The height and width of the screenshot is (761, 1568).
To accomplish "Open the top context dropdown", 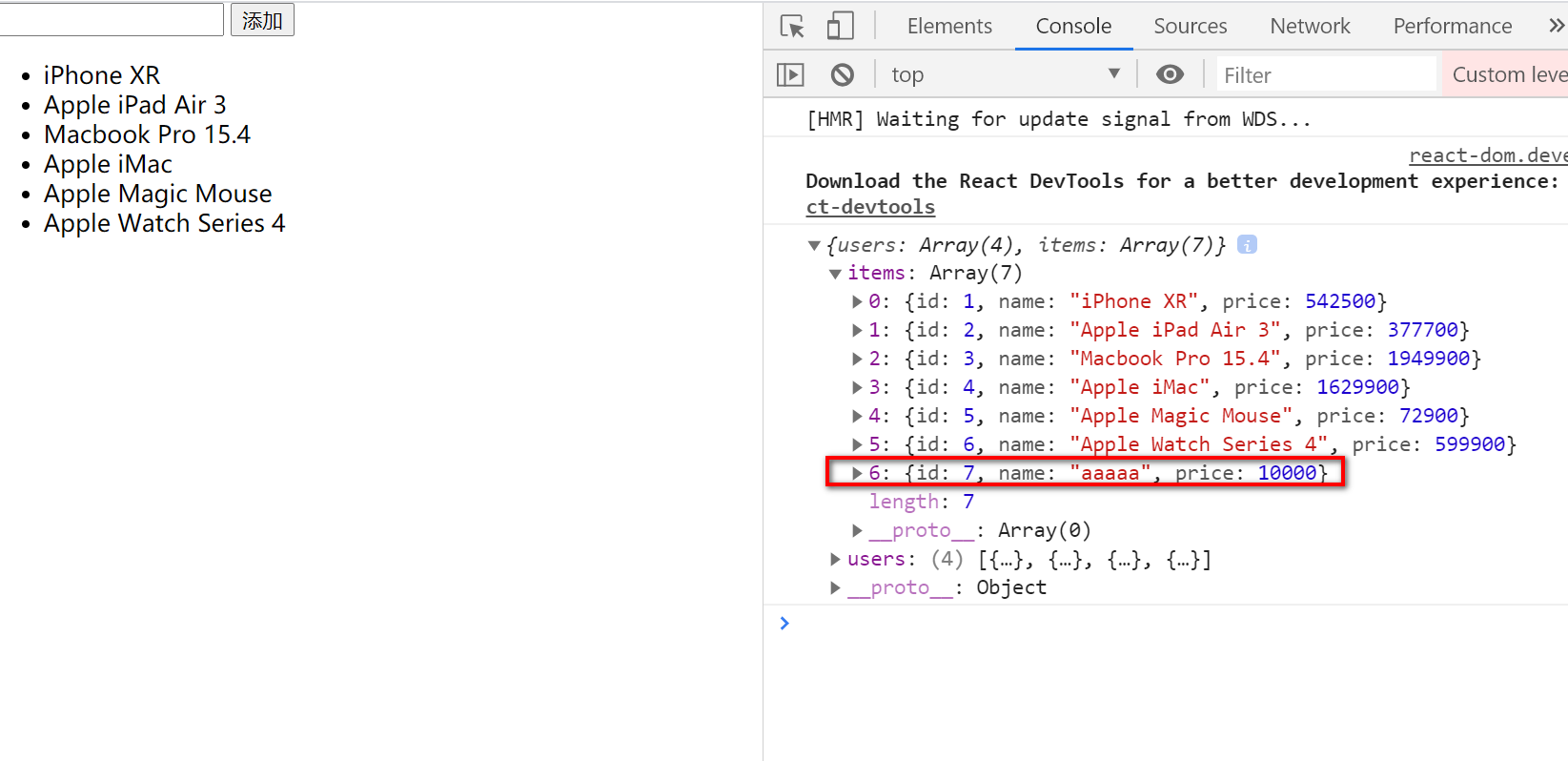I will point(1006,74).
